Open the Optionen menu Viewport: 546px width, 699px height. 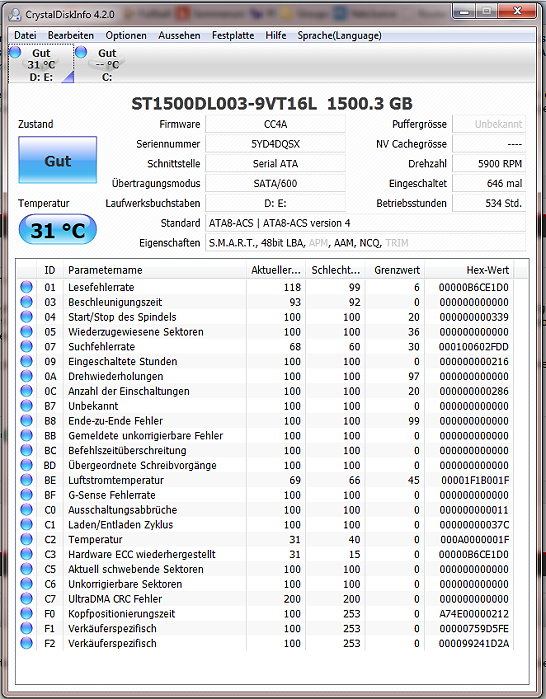click(x=126, y=35)
